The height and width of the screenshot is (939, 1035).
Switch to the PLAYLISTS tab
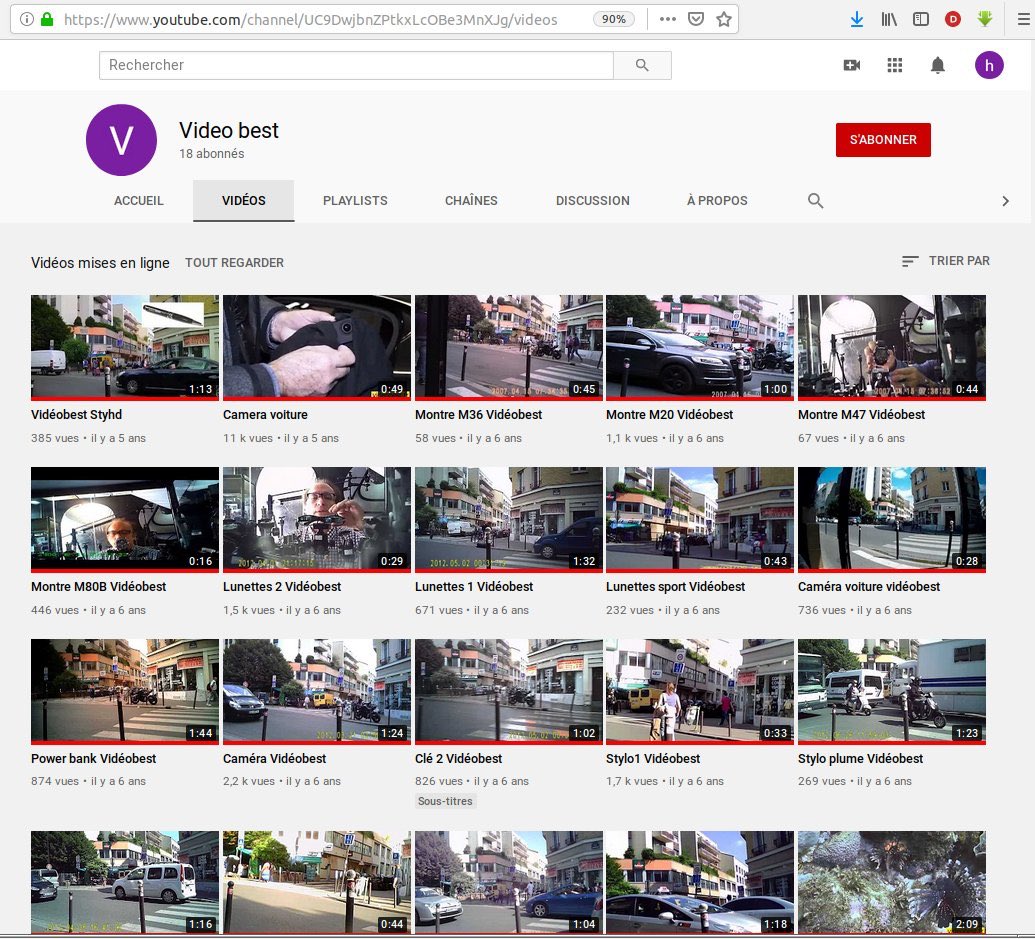point(355,201)
